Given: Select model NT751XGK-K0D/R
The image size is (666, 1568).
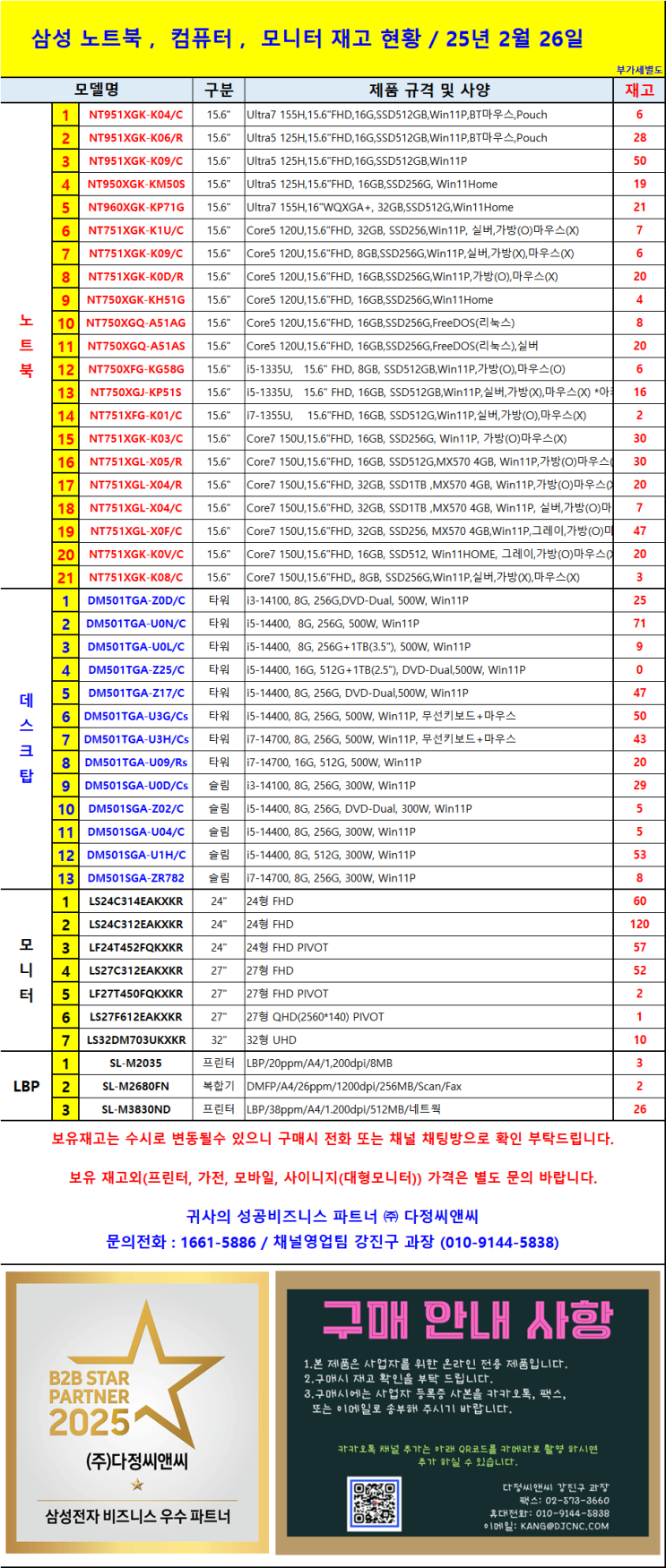Looking at the screenshot, I should [x=135, y=277].
